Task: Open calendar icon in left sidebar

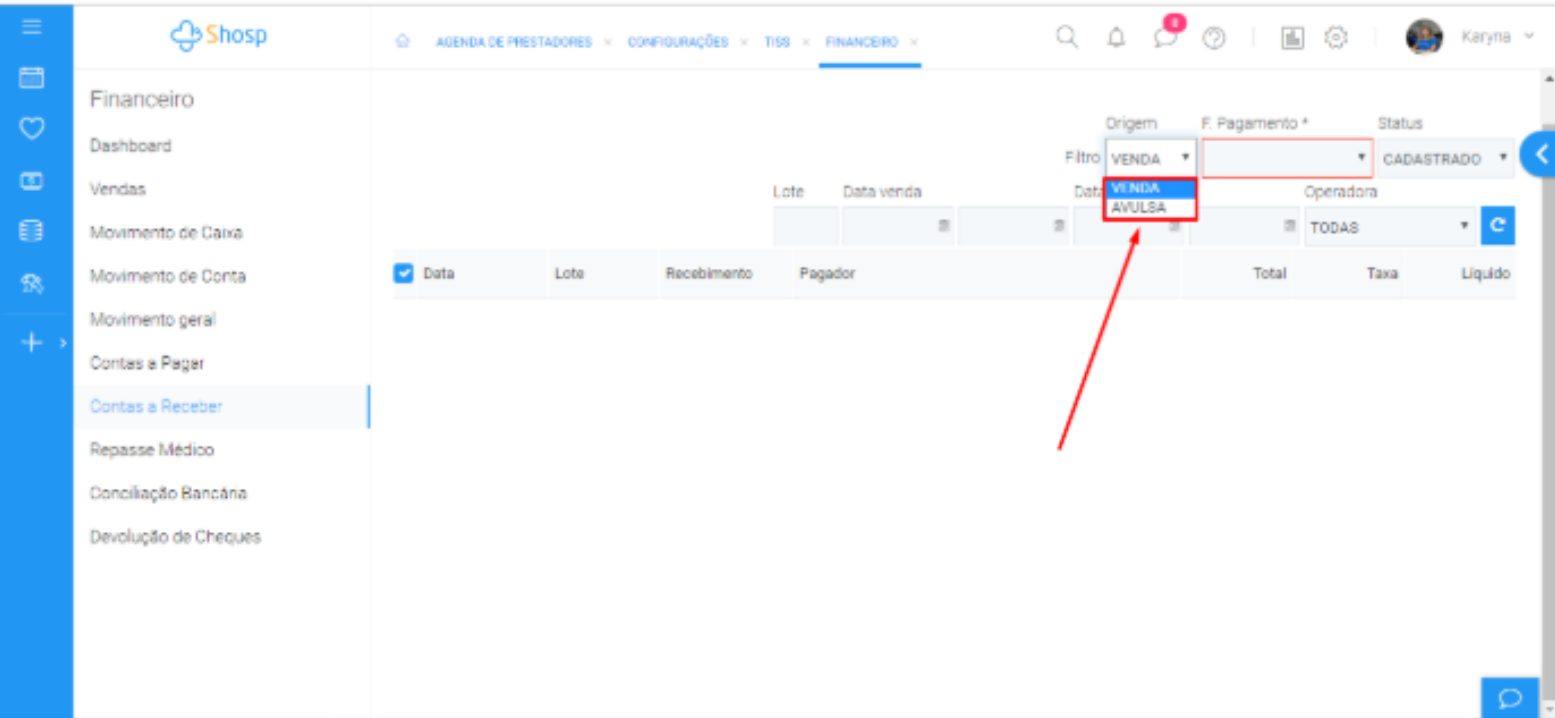Action: coord(32,77)
